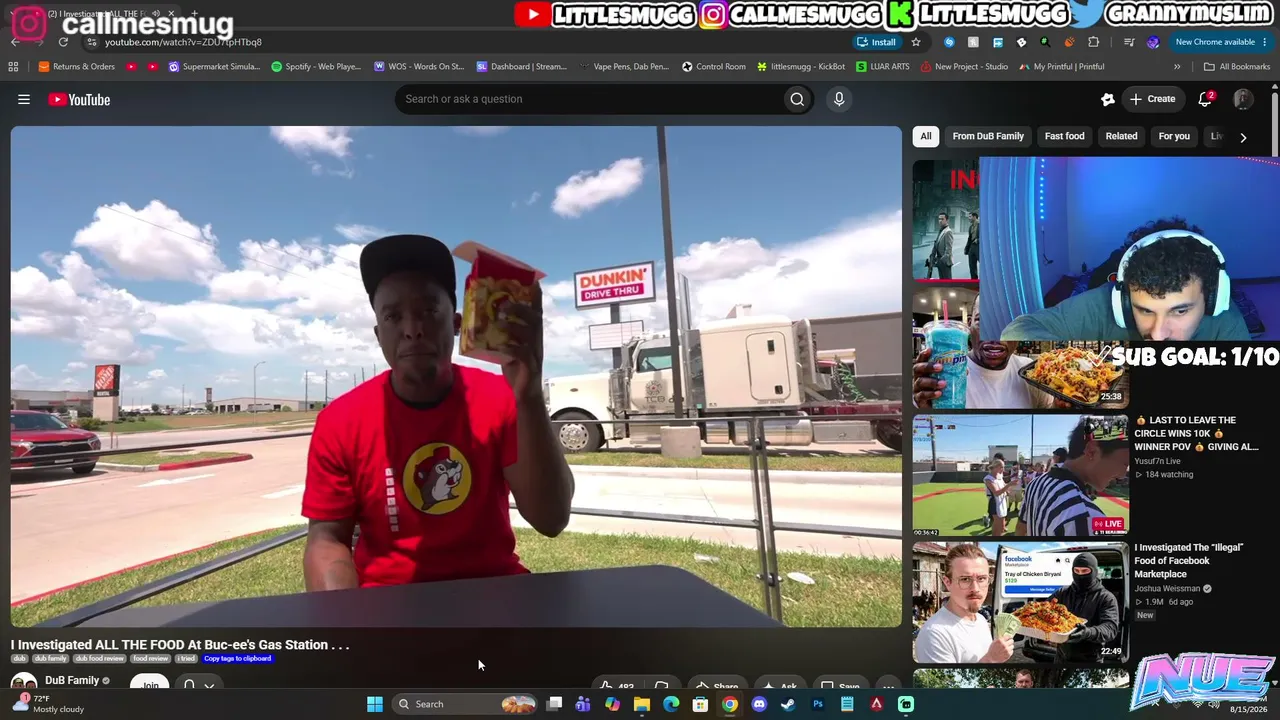Open the Supermarket Simulator bookmark
1280x720 pixels.
click(214, 66)
